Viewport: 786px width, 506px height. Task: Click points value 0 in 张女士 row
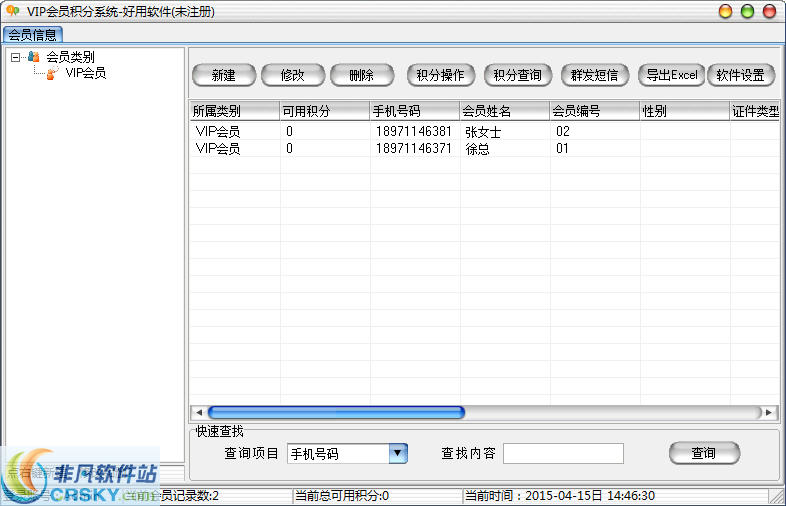pos(289,131)
